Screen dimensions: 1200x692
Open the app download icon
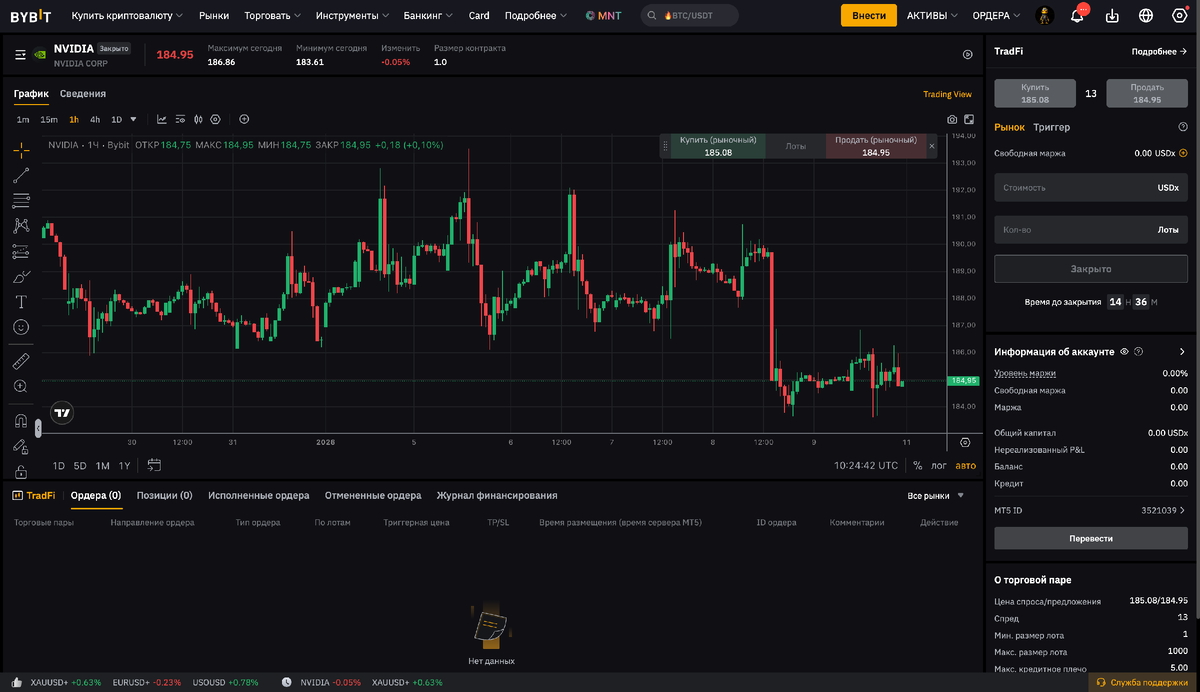coord(1112,16)
